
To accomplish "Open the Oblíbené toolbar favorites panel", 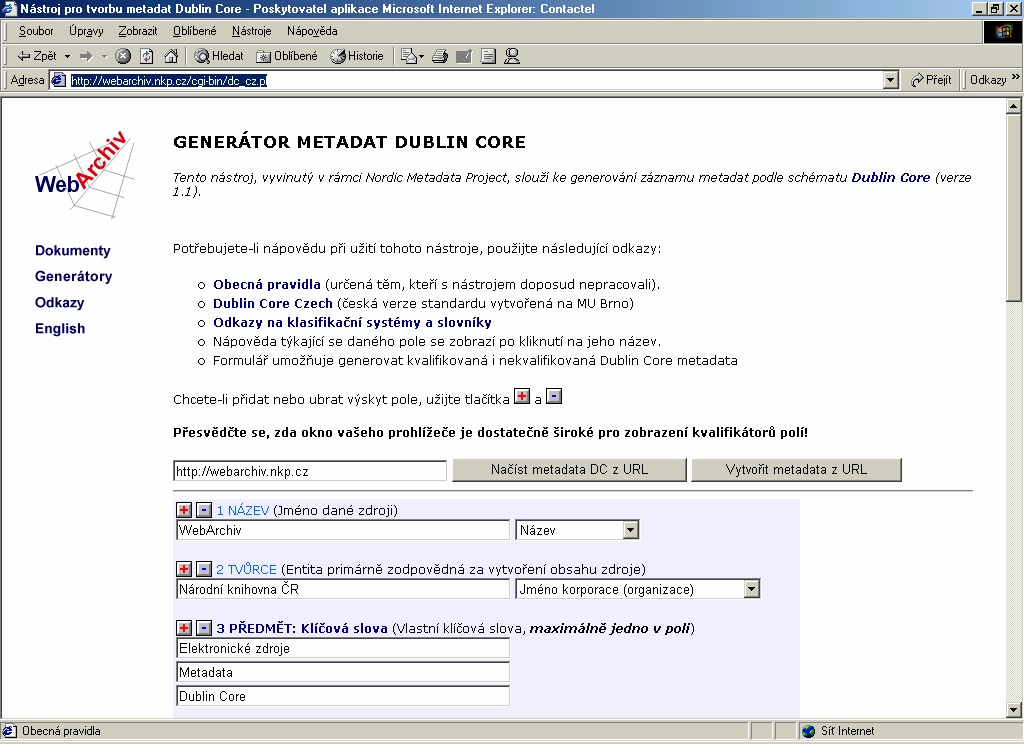I will pos(287,56).
